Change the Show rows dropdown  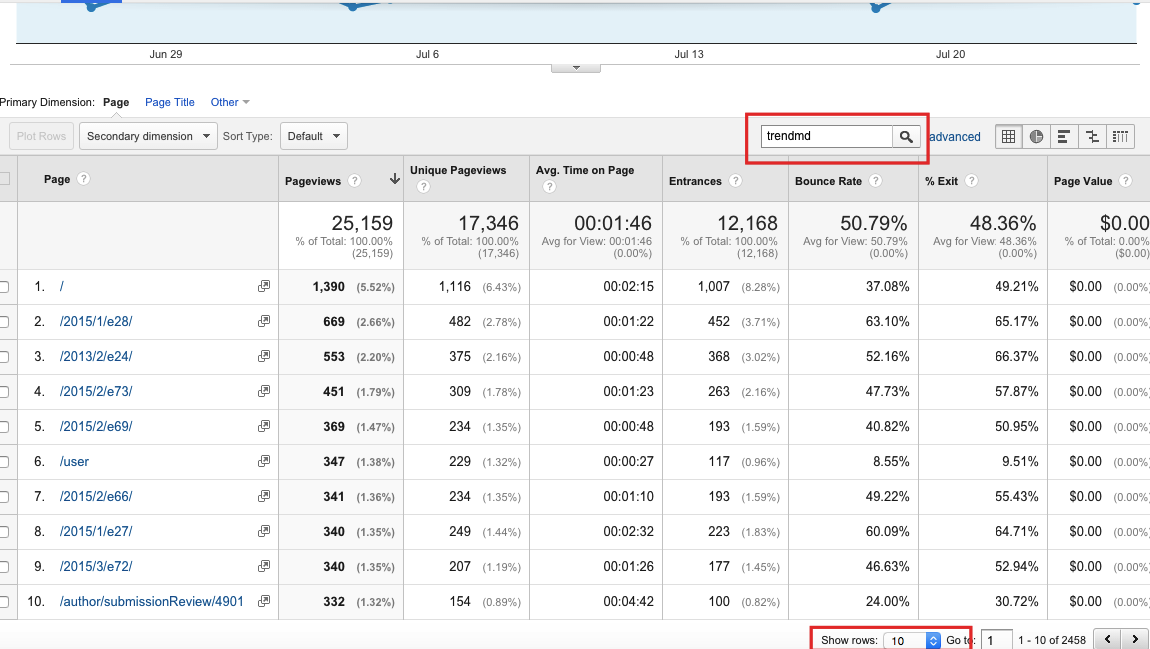coord(911,640)
